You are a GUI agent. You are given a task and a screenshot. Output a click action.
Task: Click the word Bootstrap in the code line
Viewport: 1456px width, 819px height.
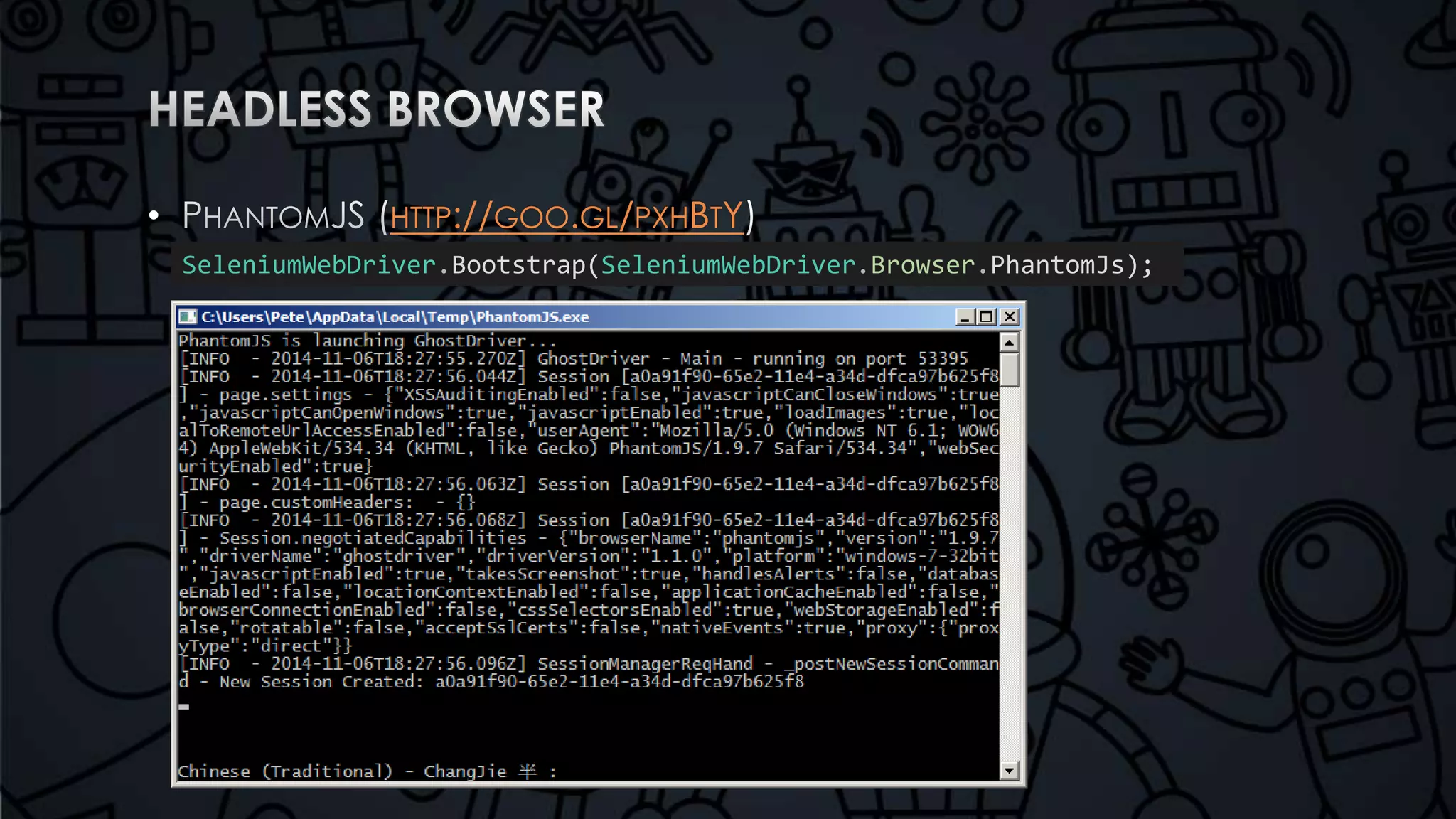tap(518, 265)
